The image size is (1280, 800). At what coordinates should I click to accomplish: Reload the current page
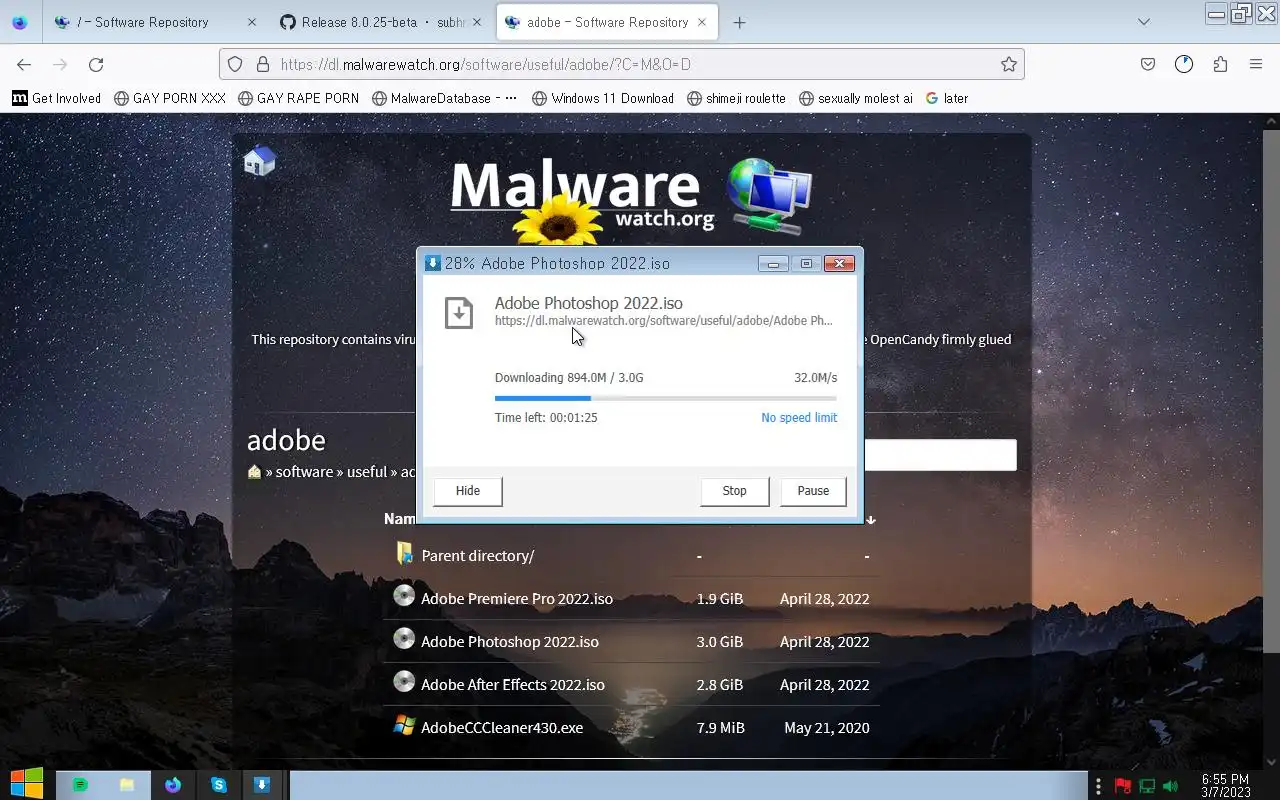96,64
